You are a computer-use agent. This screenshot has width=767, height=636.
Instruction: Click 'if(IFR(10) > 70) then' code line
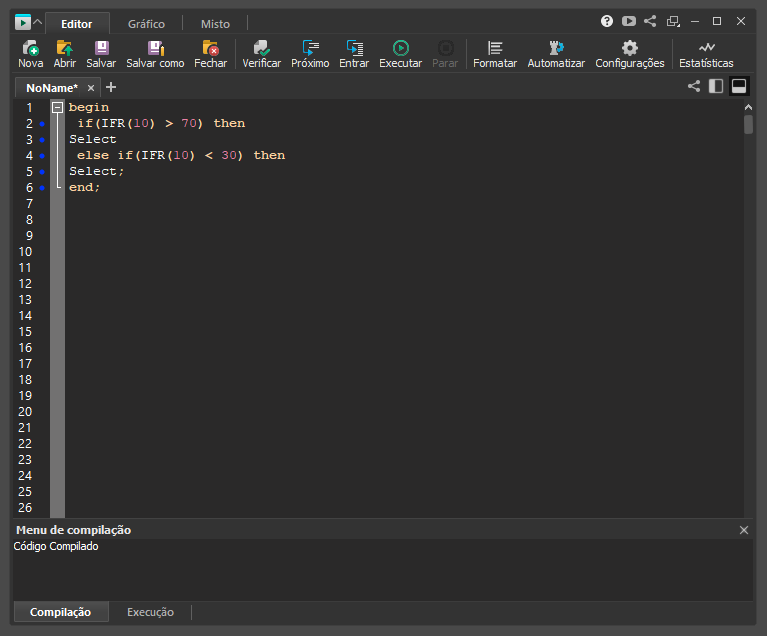161,123
